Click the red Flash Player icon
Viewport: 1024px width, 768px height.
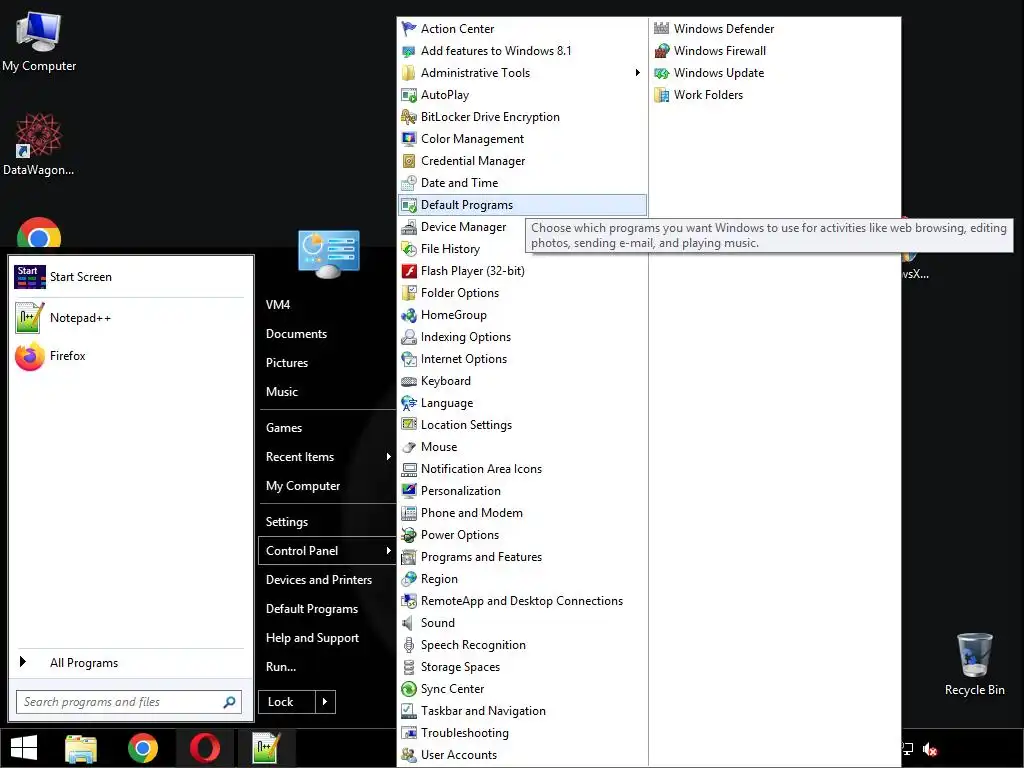click(409, 271)
